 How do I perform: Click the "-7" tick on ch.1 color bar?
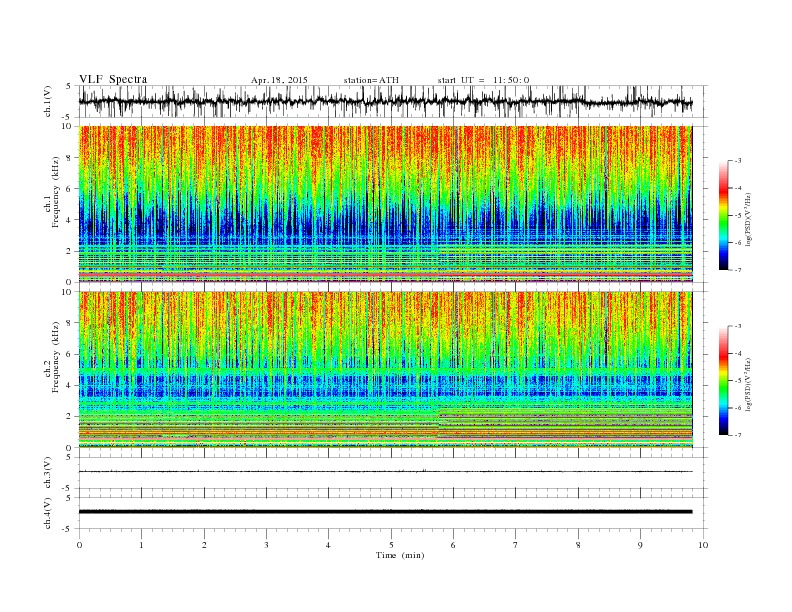pyautogui.click(x=737, y=270)
